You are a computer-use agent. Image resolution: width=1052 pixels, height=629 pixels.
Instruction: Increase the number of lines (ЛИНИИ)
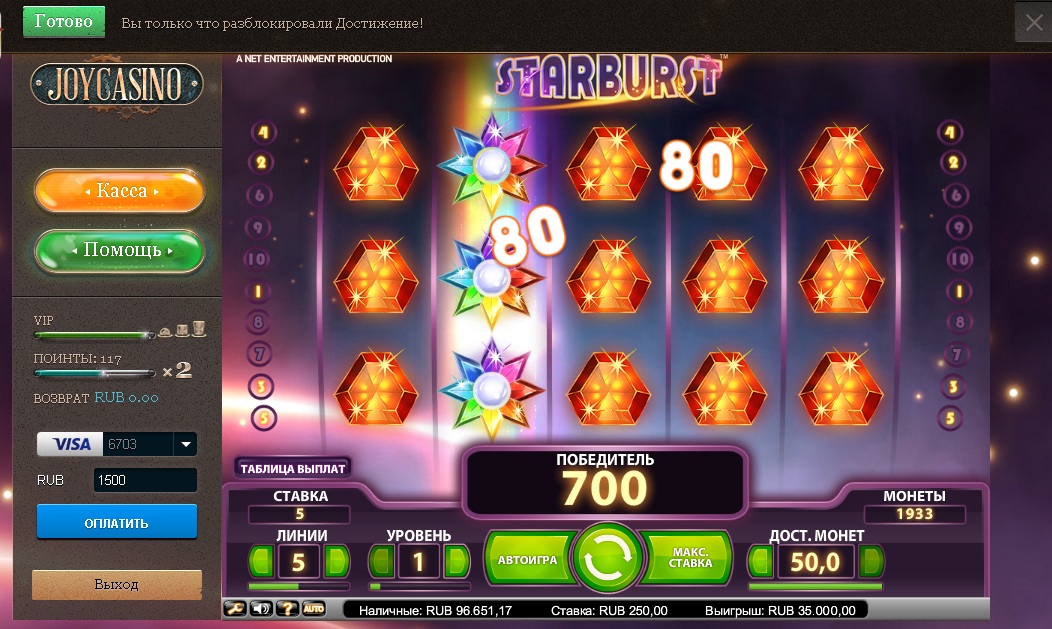coord(337,561)
